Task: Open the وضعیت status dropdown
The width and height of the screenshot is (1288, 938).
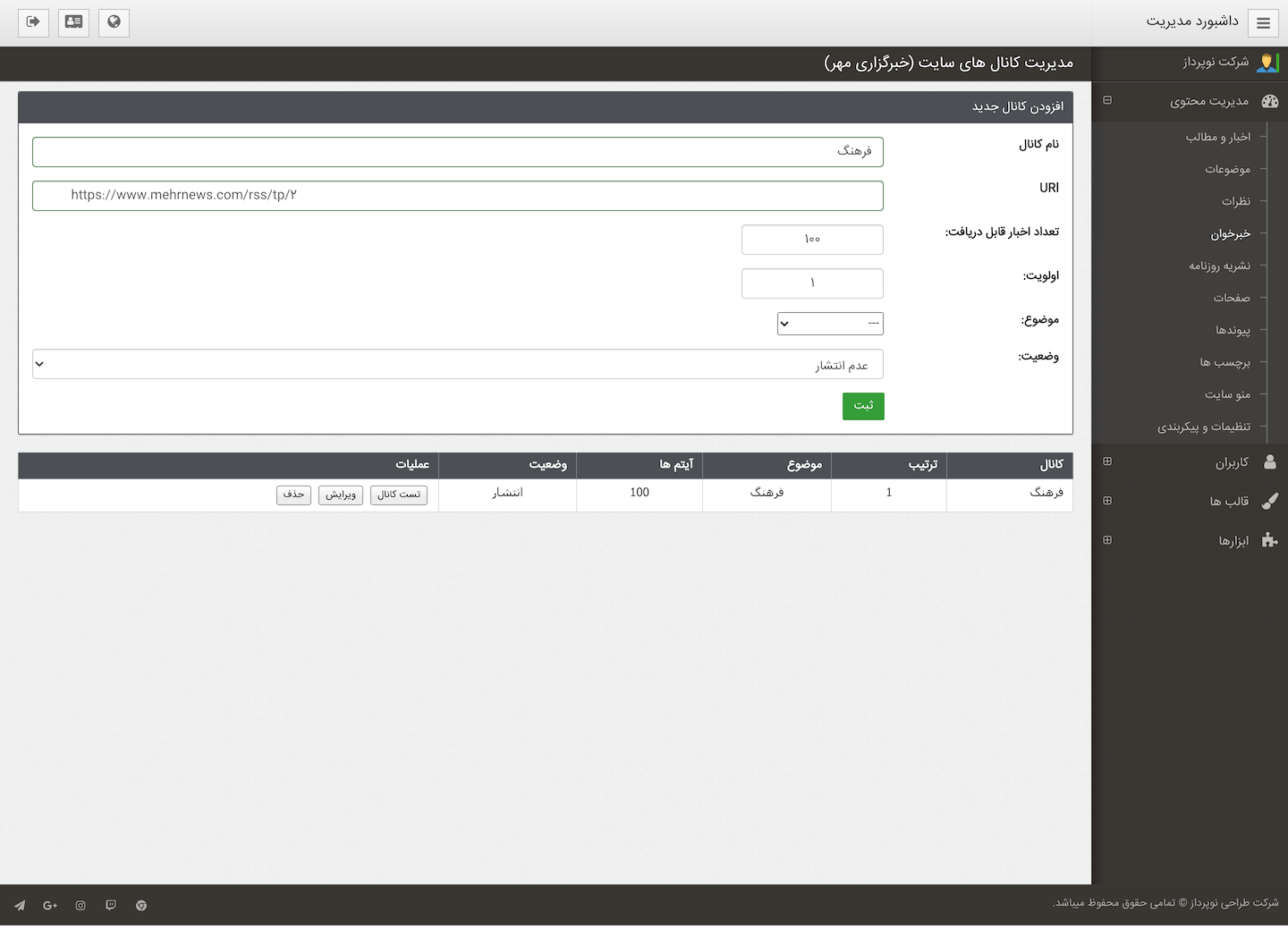Action: [457, 364]
